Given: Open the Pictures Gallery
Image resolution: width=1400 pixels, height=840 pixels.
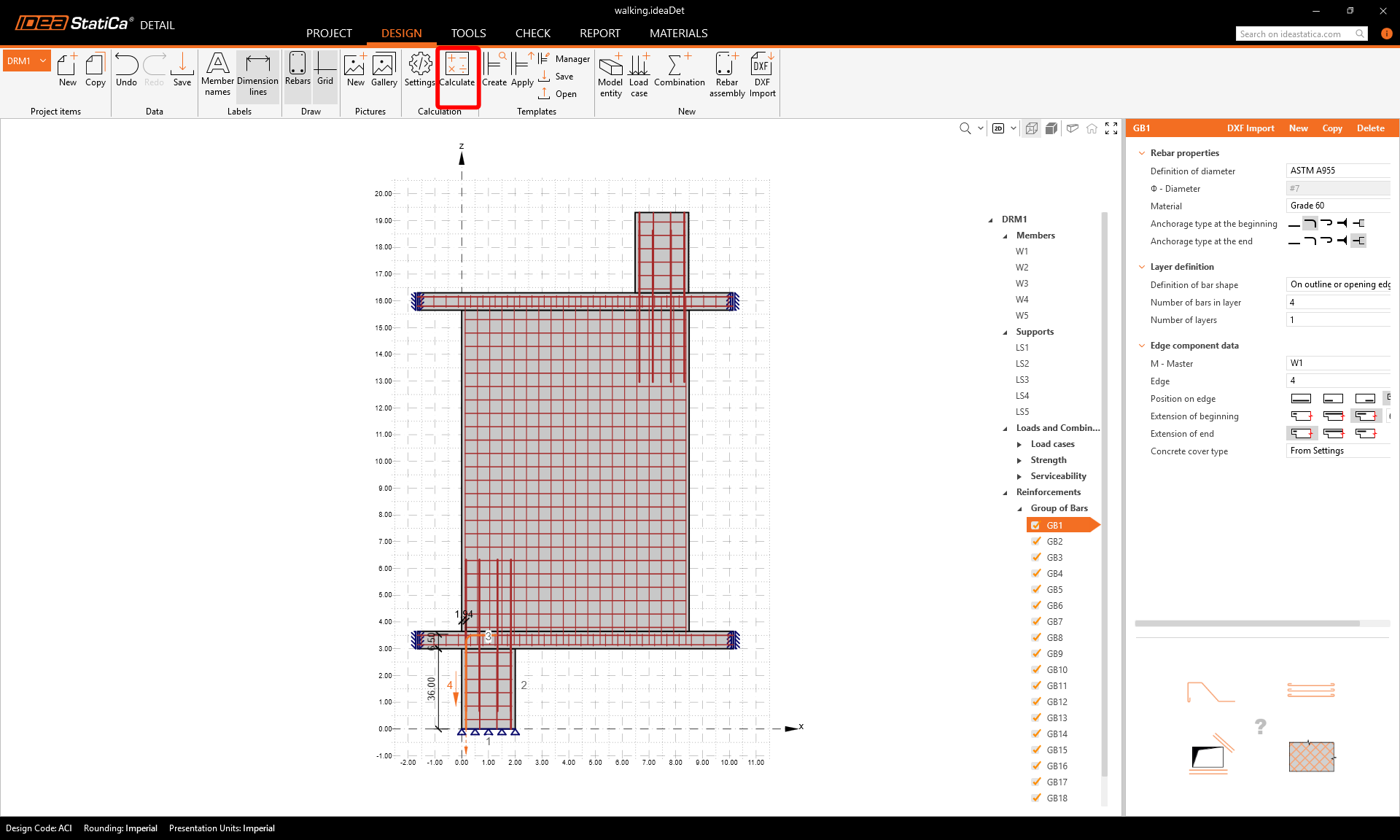Looking at the screenshot, I should click(384, 66).
